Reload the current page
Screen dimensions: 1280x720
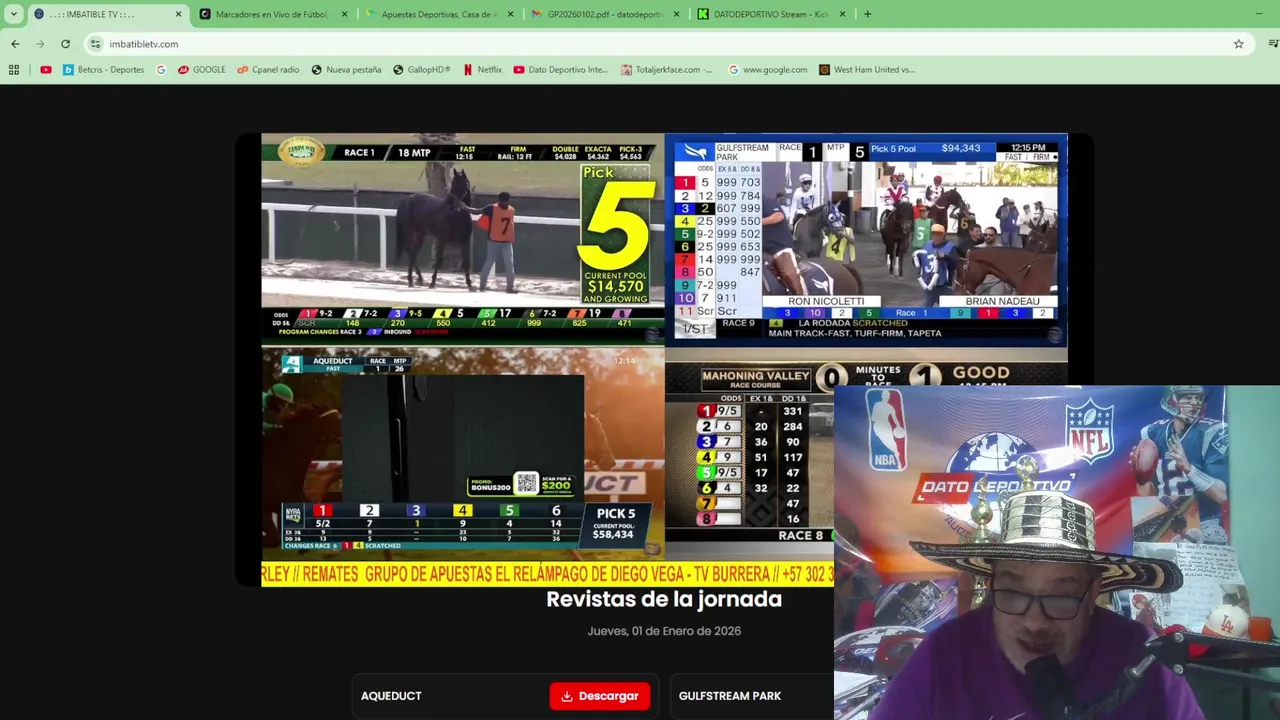[x=65, y=44]
